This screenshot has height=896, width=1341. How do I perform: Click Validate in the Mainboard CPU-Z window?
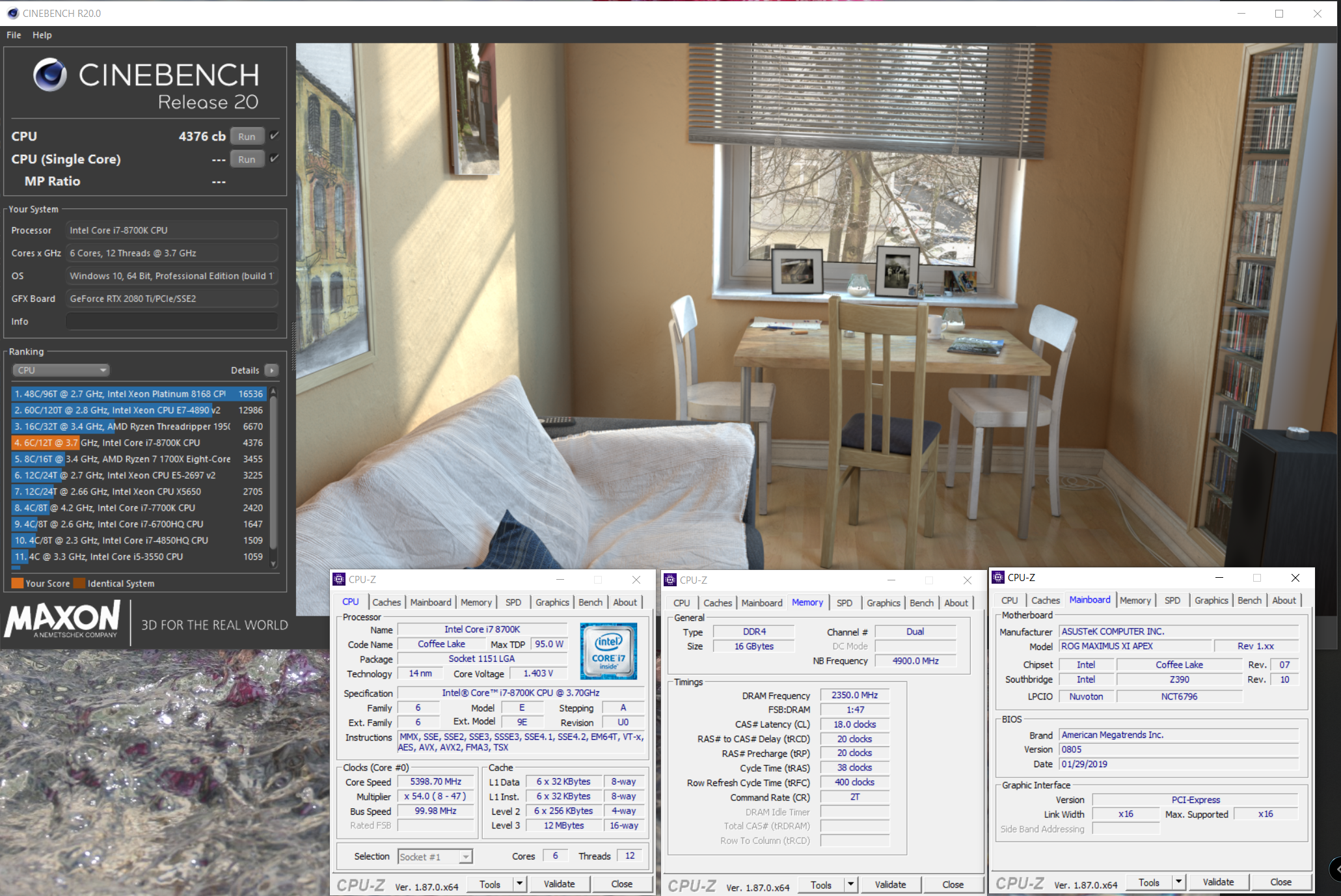[x=1217, y=882]
